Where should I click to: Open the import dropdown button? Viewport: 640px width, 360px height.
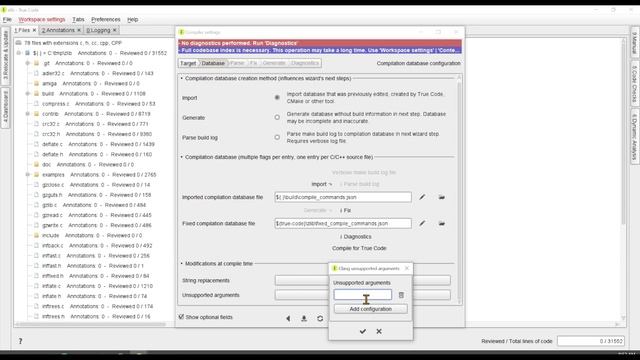pyautogui.click(x=322, y=184)
